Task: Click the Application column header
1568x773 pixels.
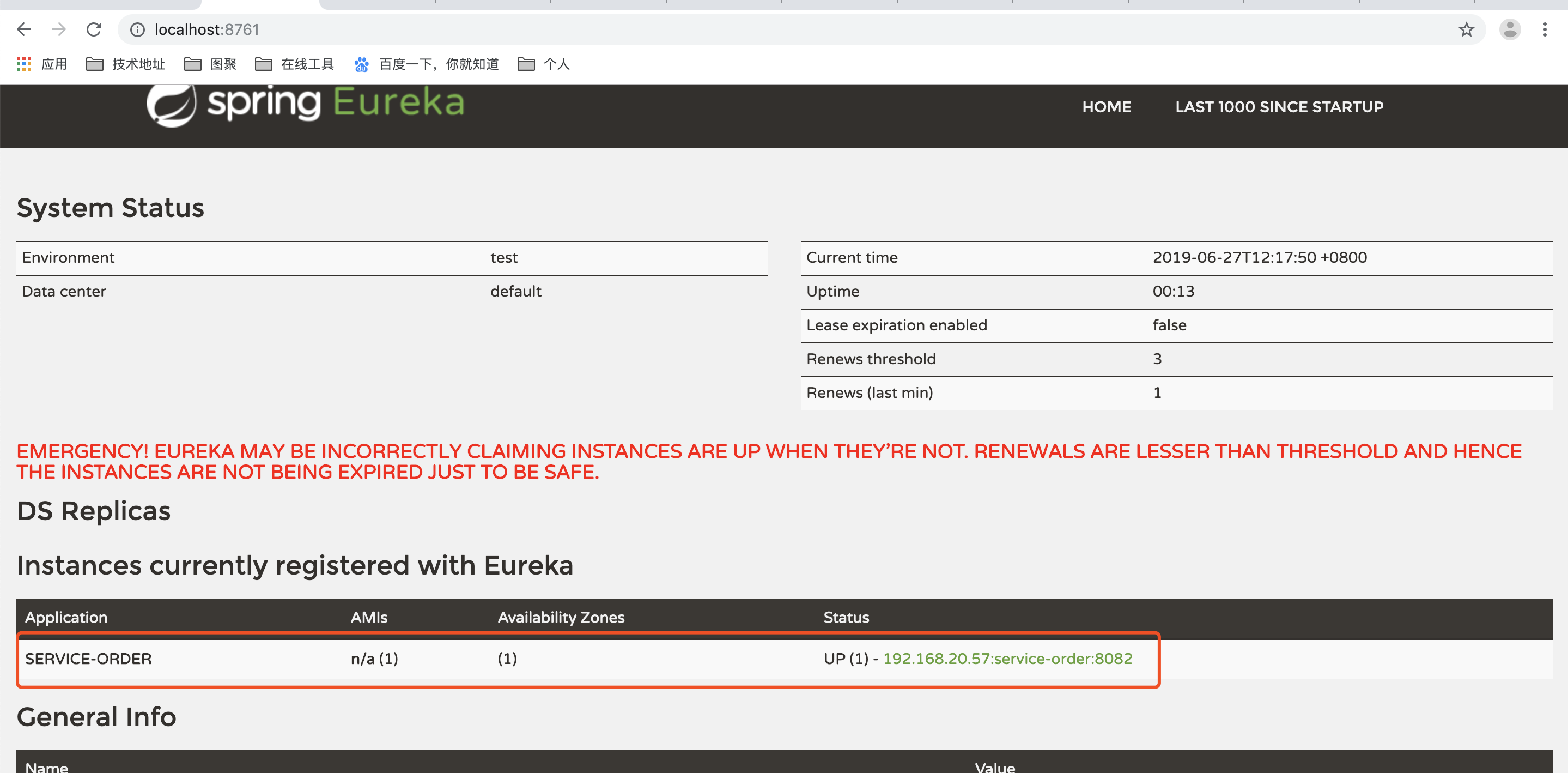Action: (x=66, y=617)
